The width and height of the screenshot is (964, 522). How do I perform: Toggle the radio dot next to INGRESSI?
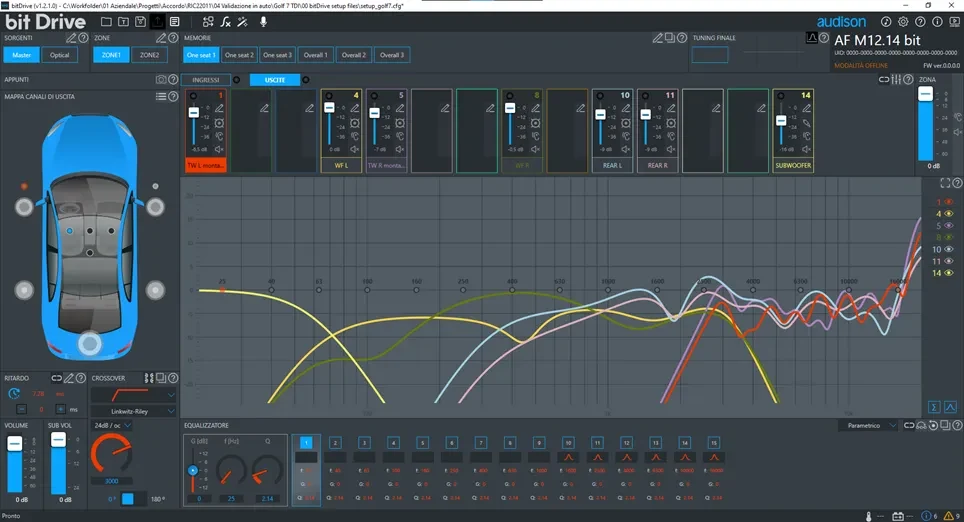click(237, 80)
